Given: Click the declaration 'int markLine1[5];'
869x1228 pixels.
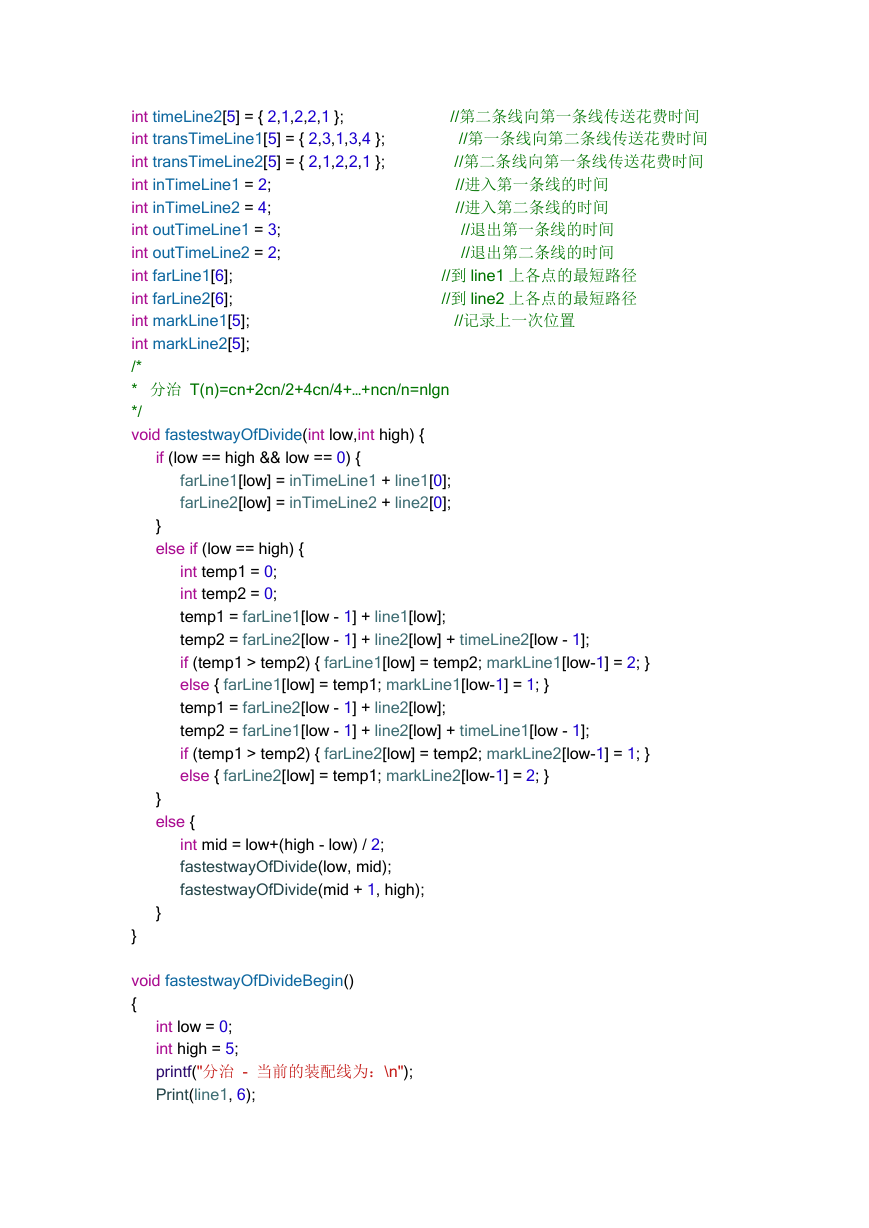Looking at the screenshot, I should [190, 321].
